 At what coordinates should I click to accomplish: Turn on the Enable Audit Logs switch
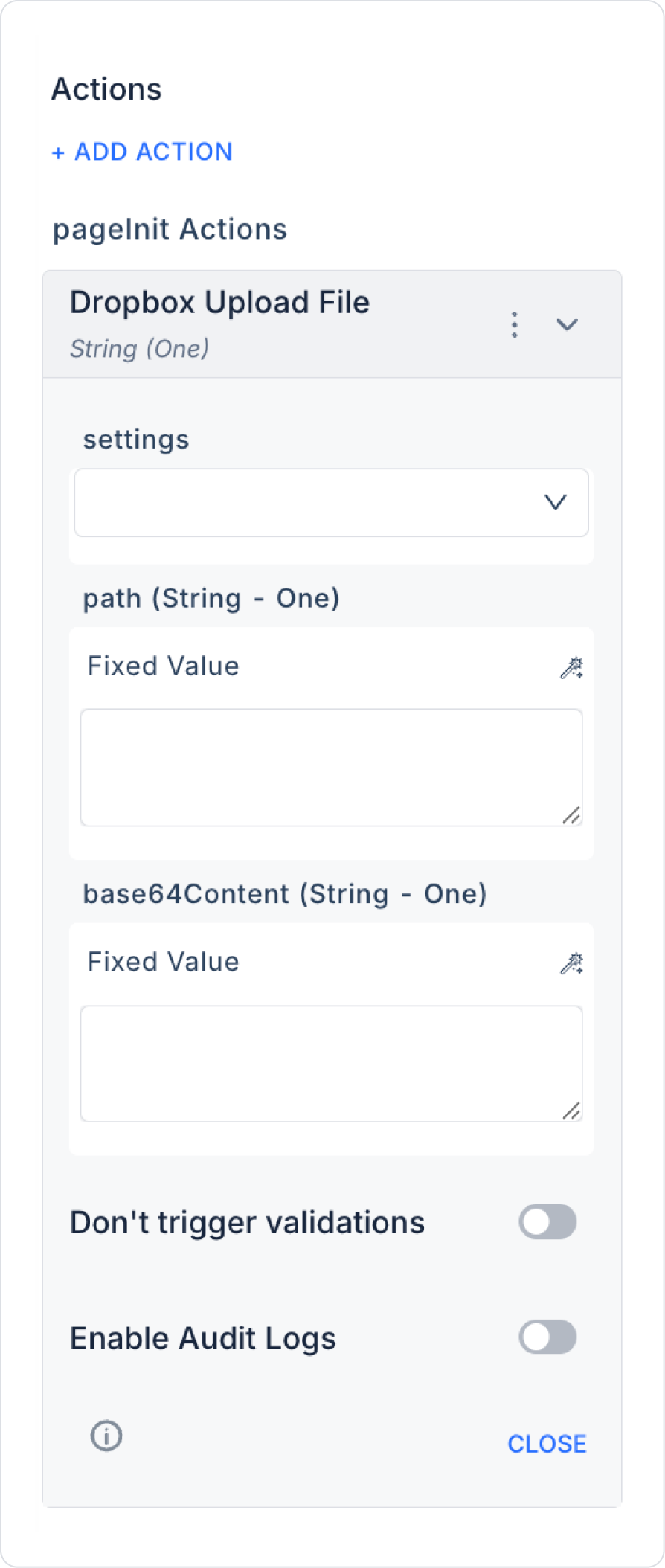tap(547, 1337)
